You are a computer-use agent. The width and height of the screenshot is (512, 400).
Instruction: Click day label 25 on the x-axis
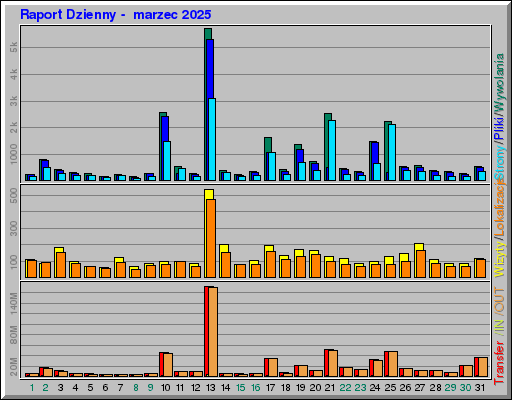390,388
